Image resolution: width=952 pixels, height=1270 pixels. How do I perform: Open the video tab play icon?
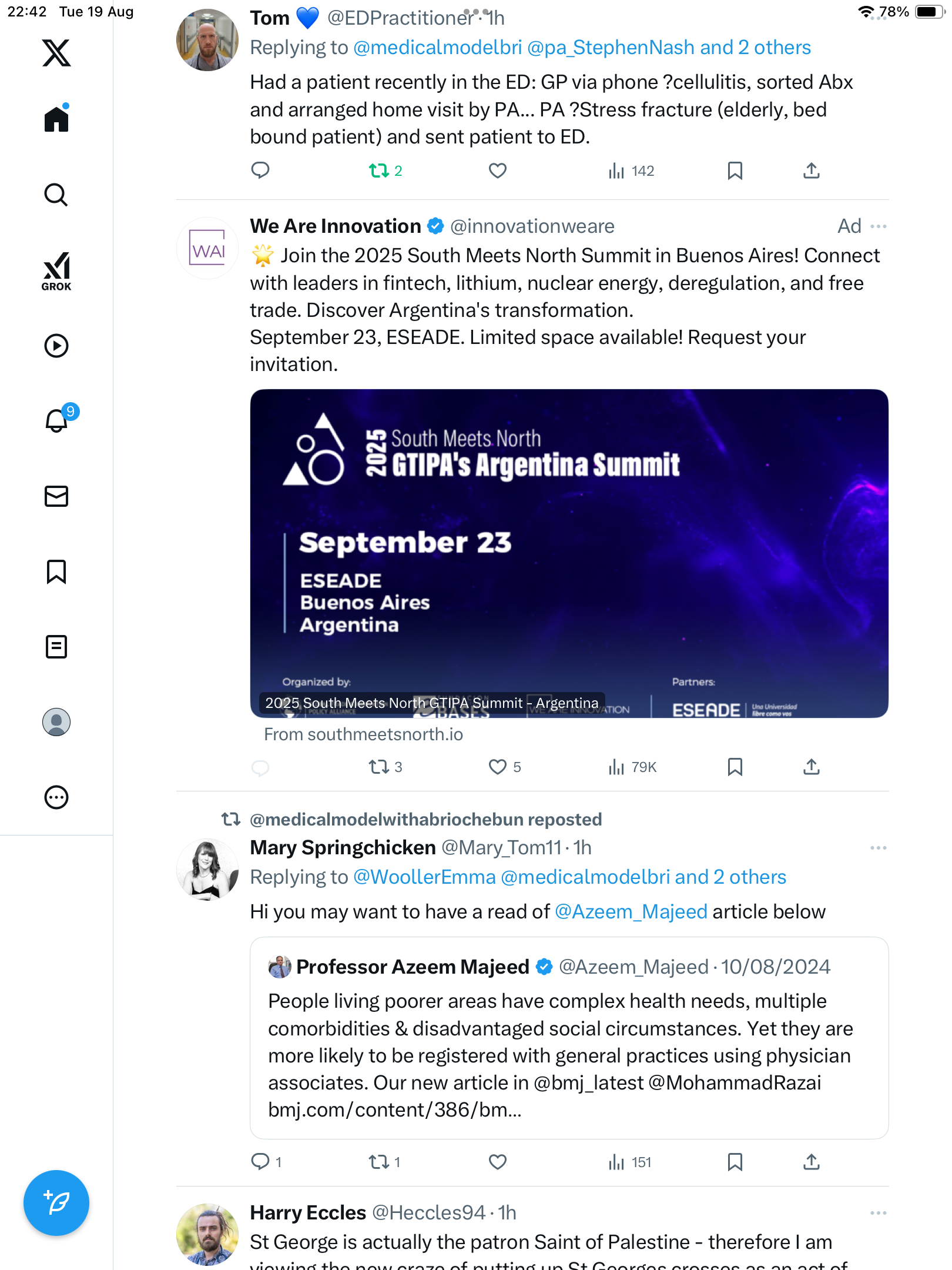coord(56,346)
